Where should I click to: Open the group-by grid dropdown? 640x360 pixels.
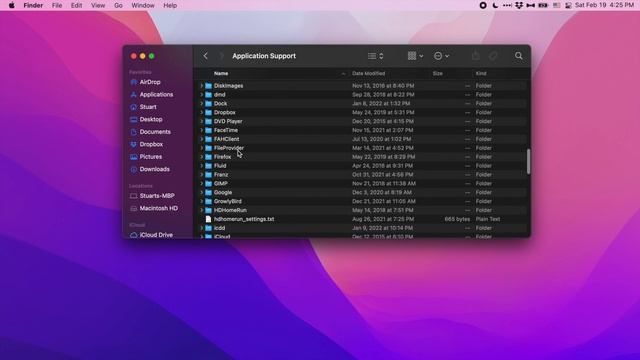coord(415,56)
